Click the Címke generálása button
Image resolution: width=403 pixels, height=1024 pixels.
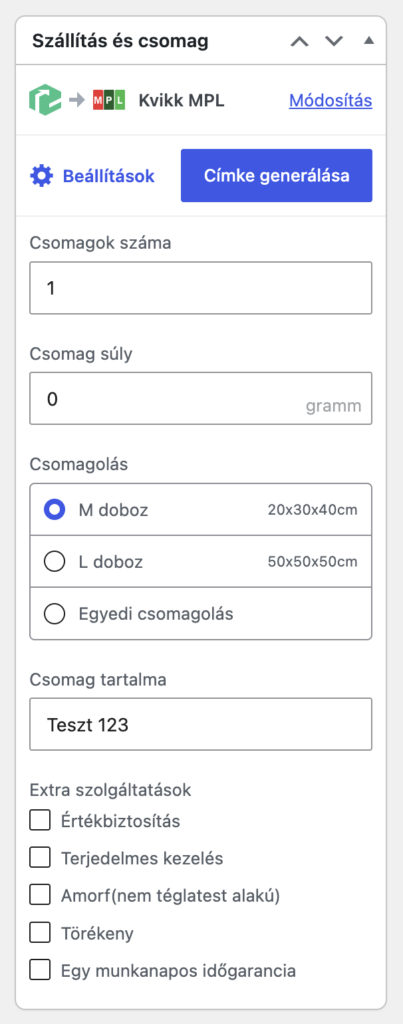pyautogui.click(x=276, y=176)
